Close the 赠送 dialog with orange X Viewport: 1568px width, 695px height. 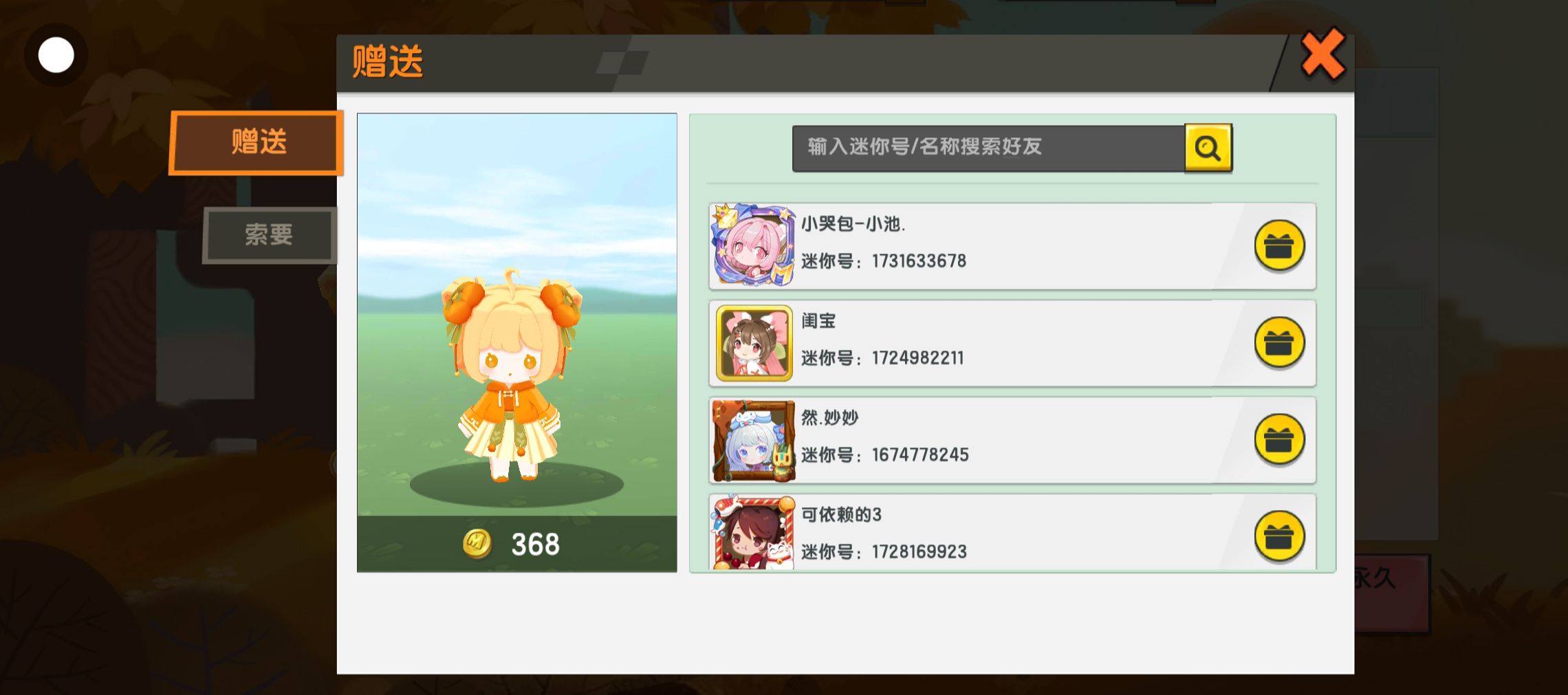coord(1322,54)
